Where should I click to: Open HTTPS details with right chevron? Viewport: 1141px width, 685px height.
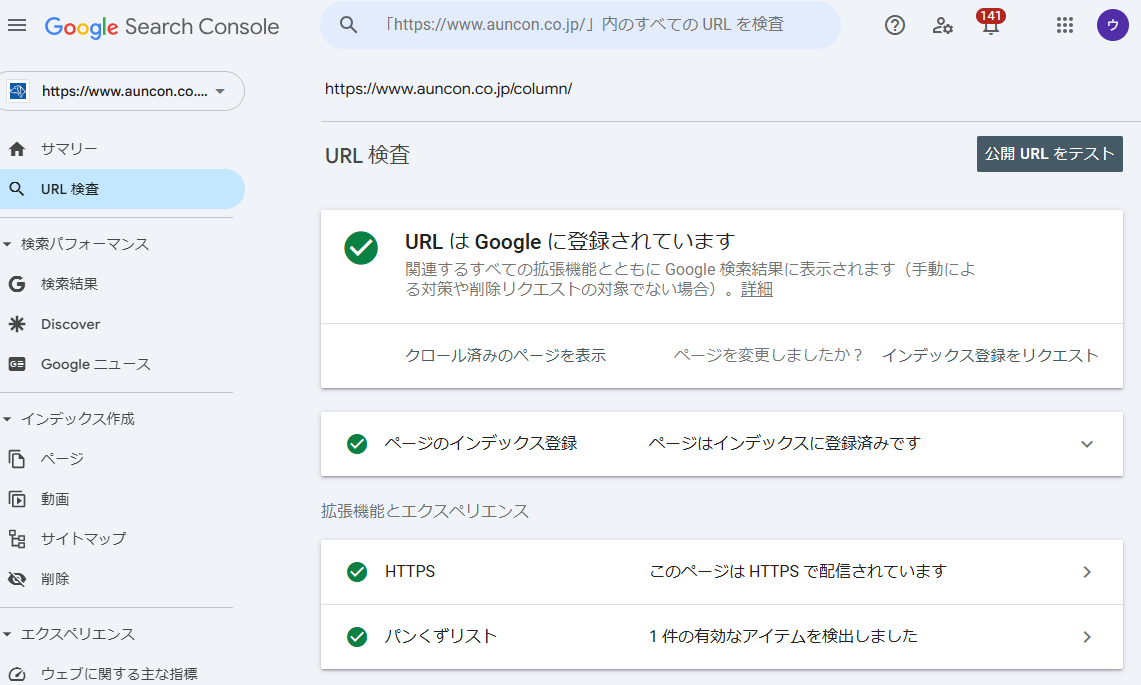click(x=1086, y=572)
